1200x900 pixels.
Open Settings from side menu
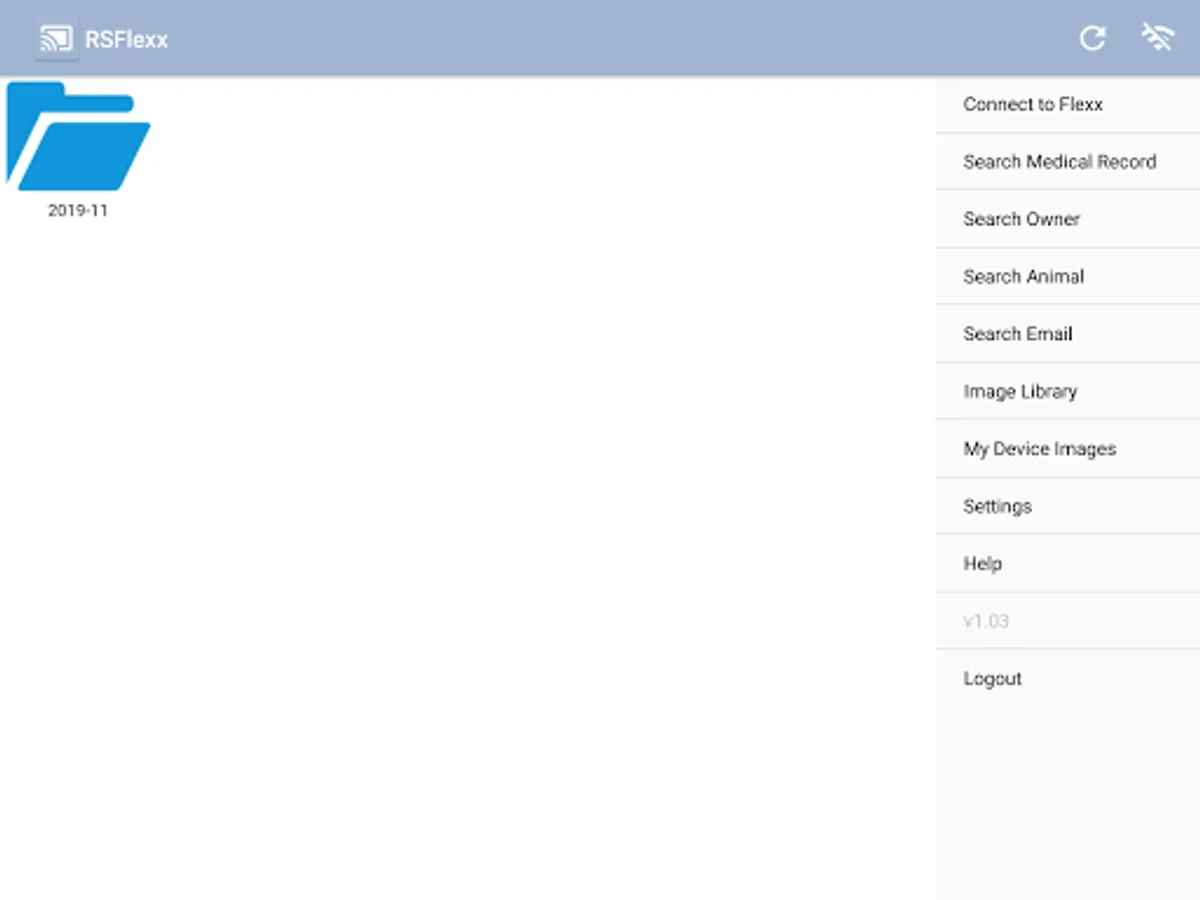click(x=1068, y=506)
